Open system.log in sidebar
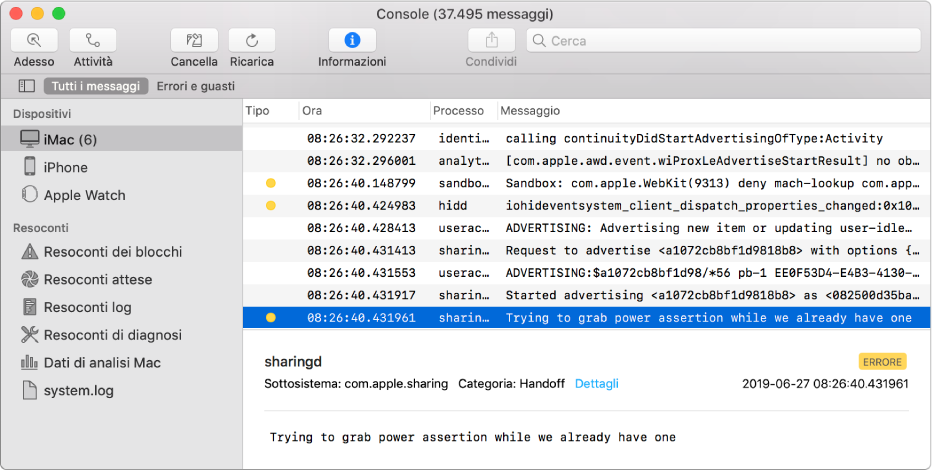The height and width of the screenshot is (471, 934). [x=122, y=391]
